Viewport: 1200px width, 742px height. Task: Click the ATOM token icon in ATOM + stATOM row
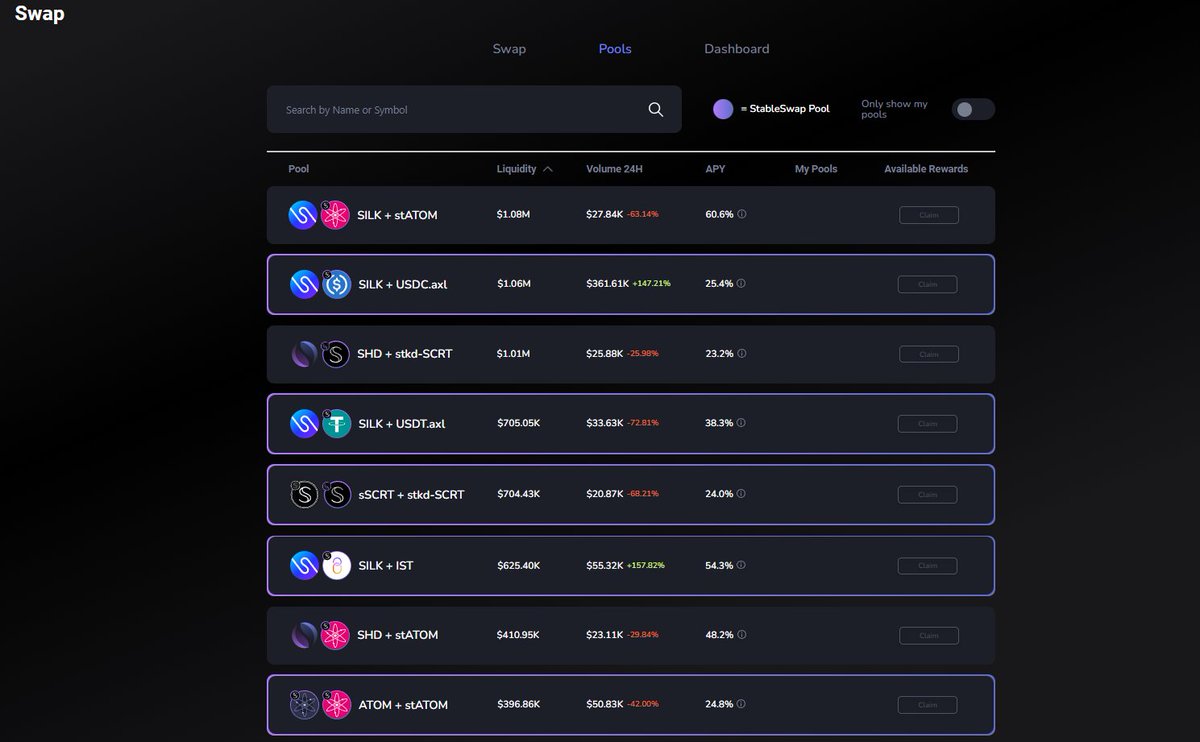[x=304, y=705]
